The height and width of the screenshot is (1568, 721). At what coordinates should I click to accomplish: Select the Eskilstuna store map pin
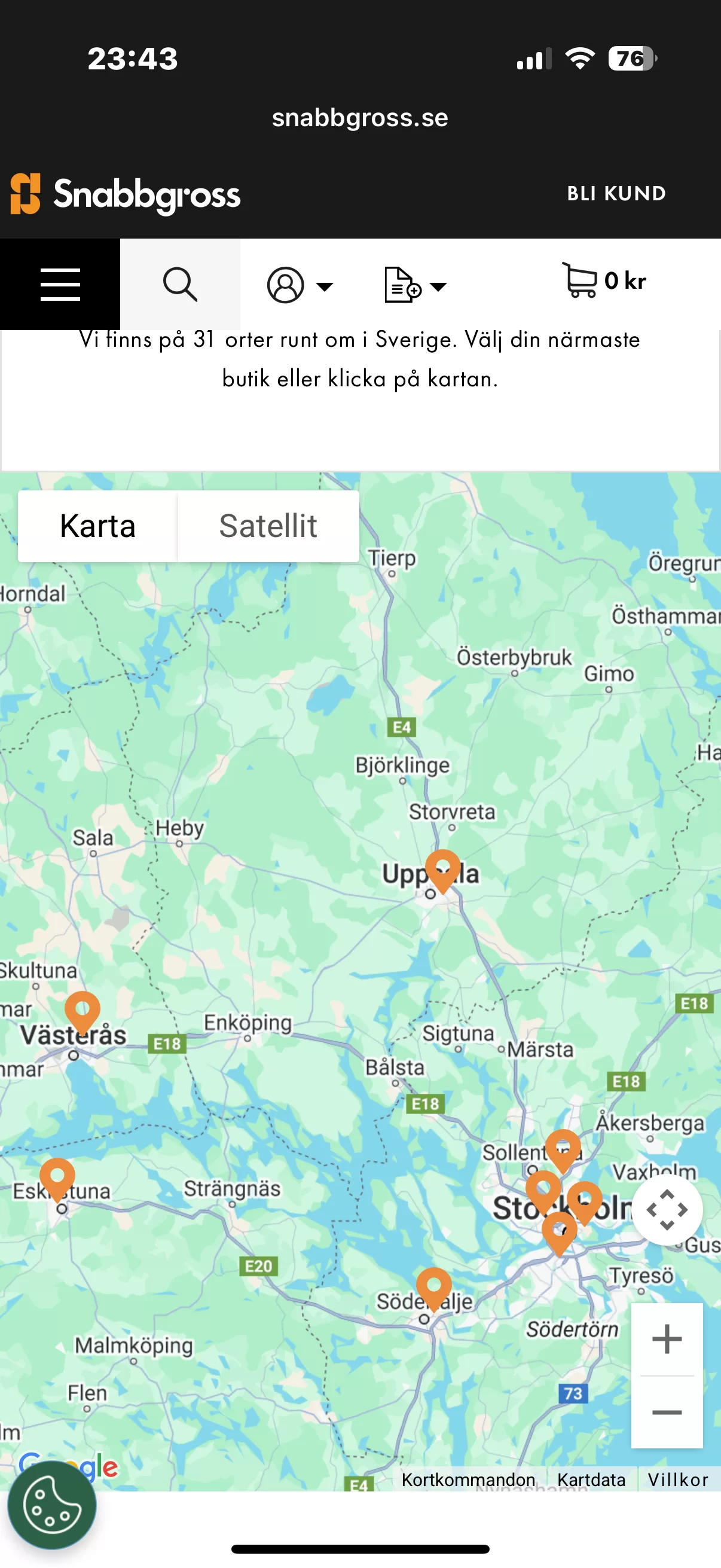click(57, 1179)
